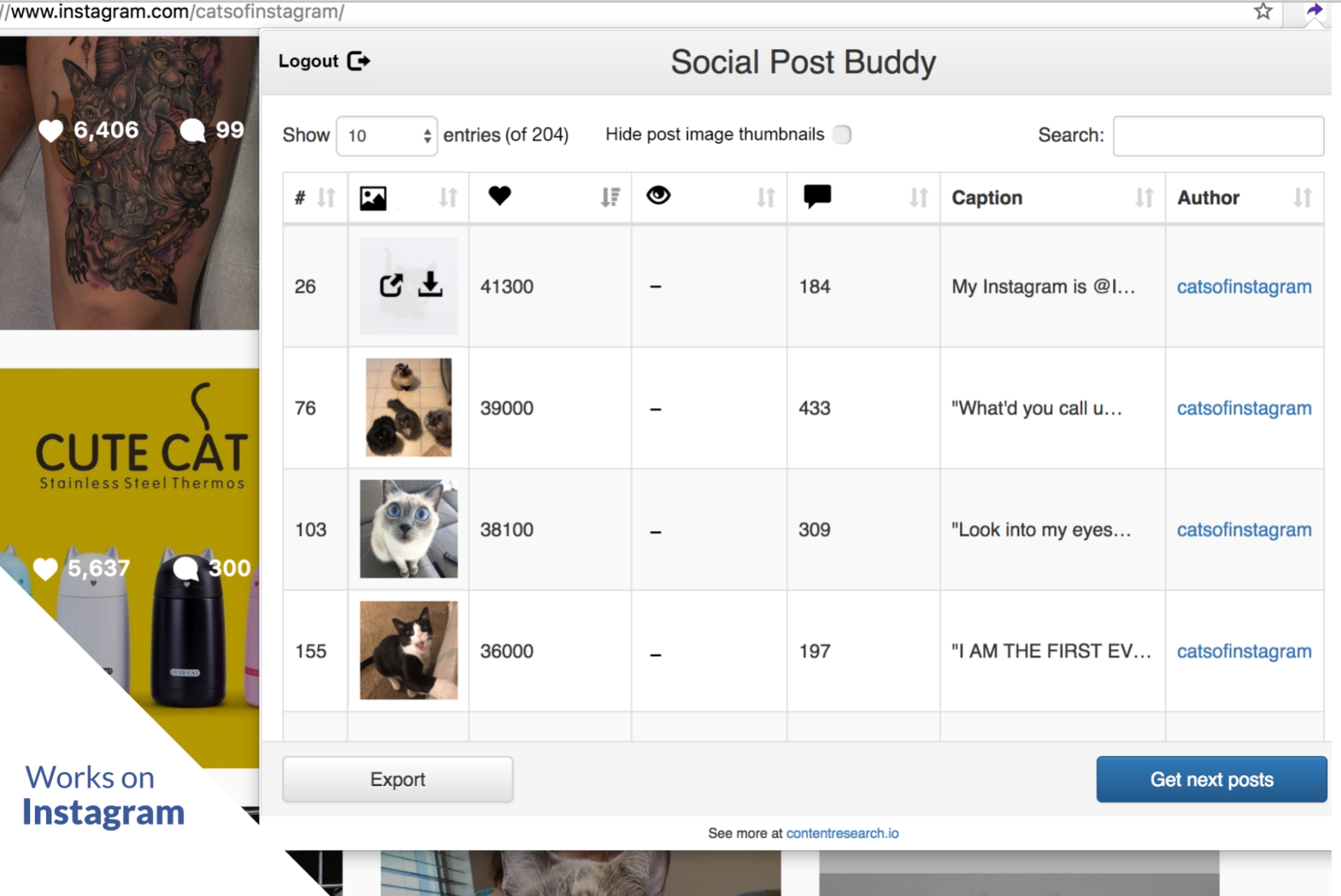Open the Show entries dropdown
Viewport: 1341px width, 896px height.
click(385, 135)
